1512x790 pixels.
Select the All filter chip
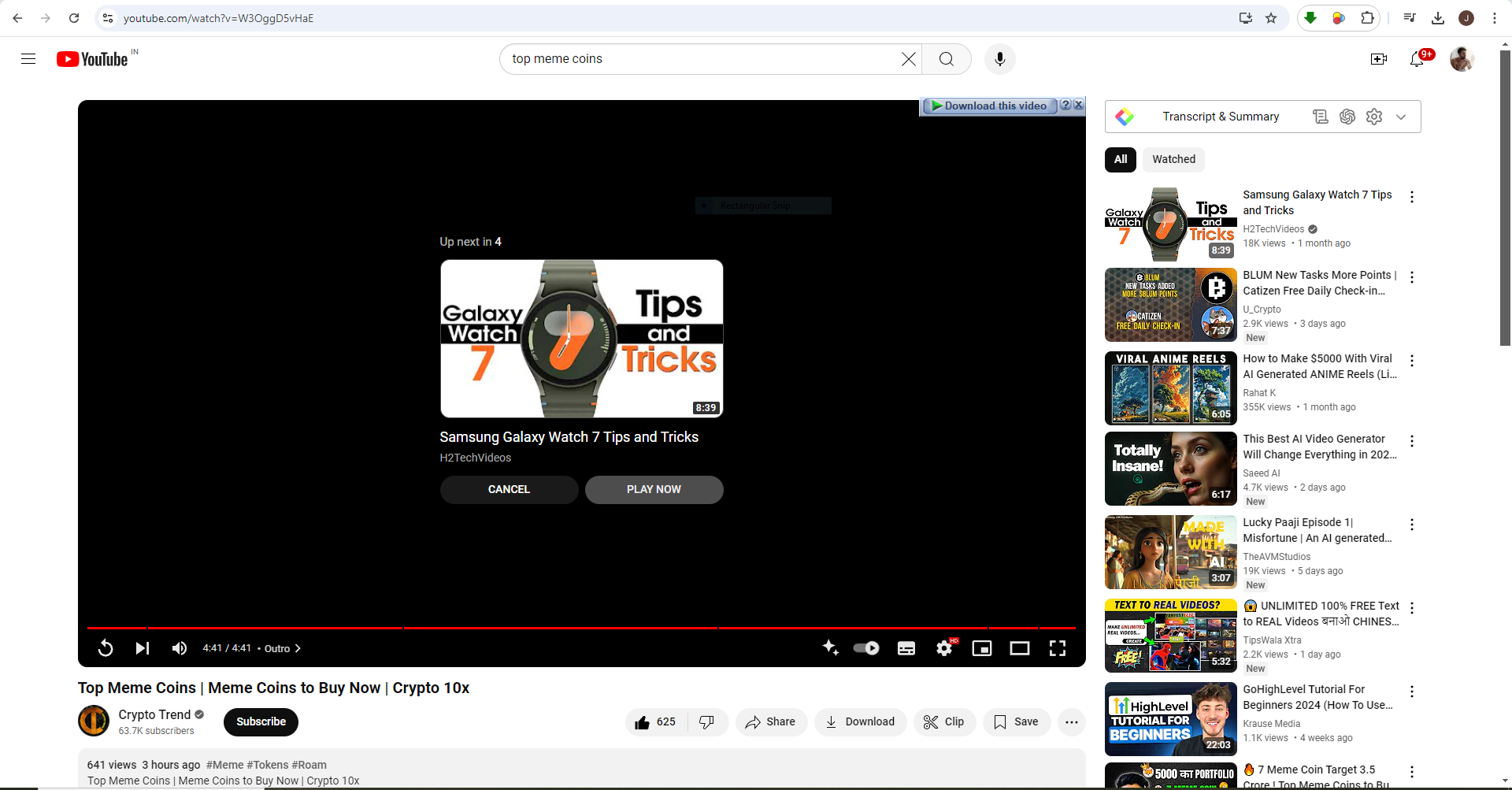click(1121, 160)
